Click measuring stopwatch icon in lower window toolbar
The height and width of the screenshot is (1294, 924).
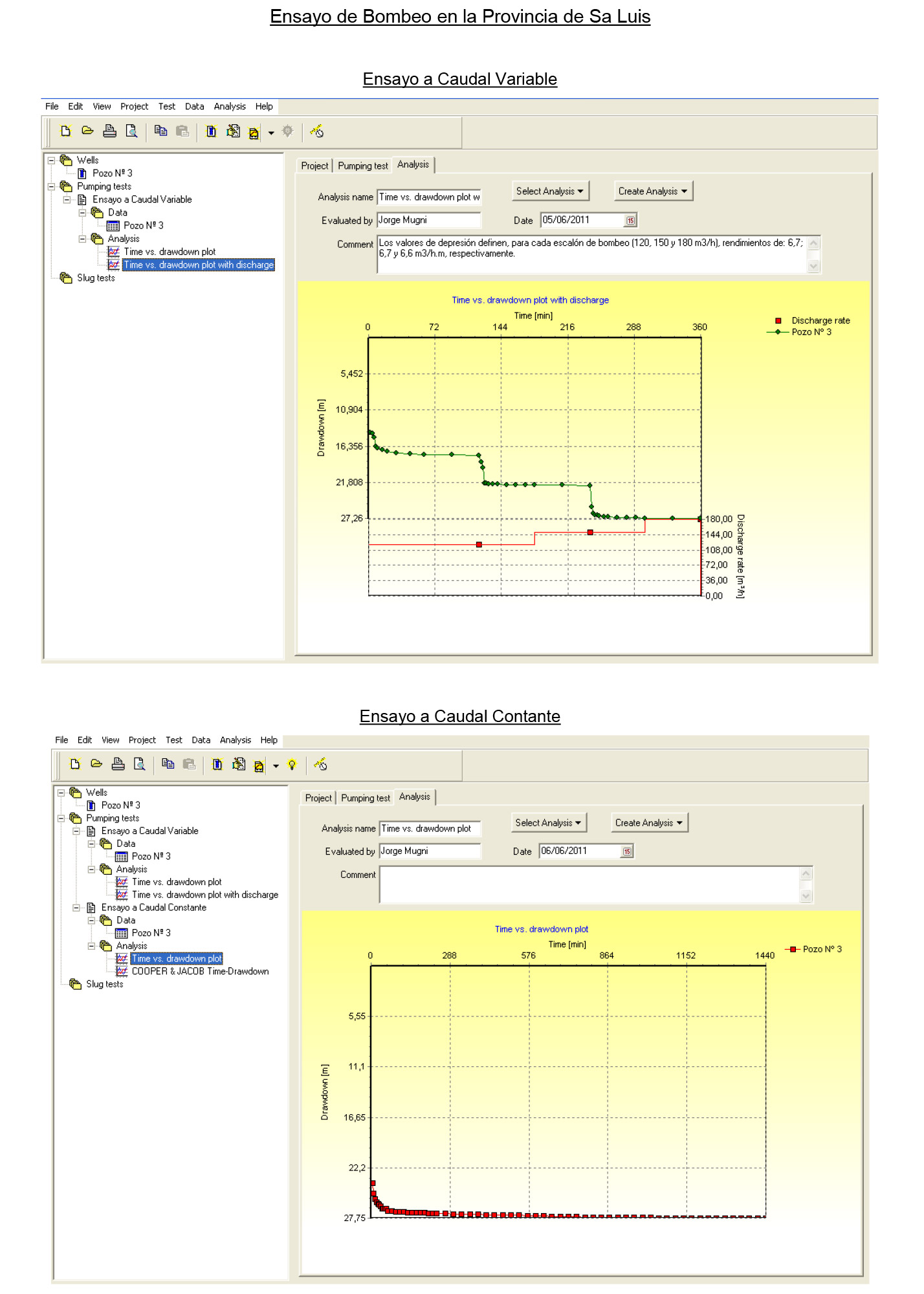tap(320, 764)
